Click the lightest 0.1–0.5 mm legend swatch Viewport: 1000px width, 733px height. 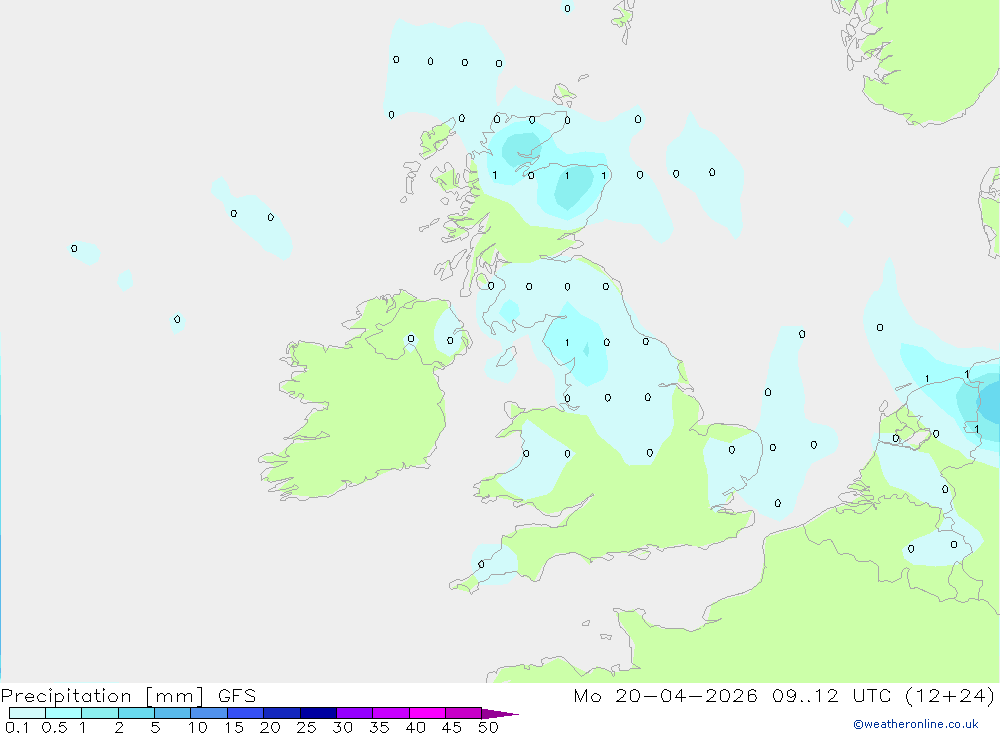[x=27, y=713]
